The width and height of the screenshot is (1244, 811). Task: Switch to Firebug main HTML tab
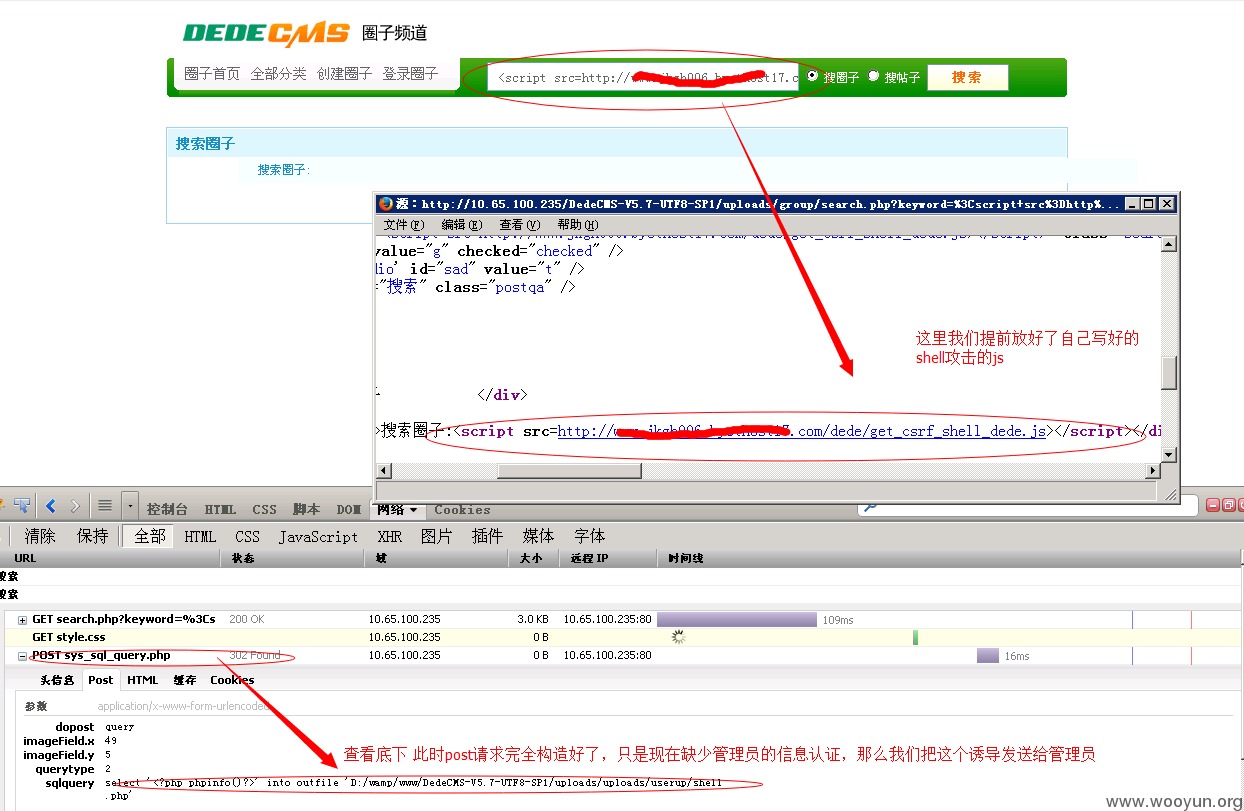(220, 509)
